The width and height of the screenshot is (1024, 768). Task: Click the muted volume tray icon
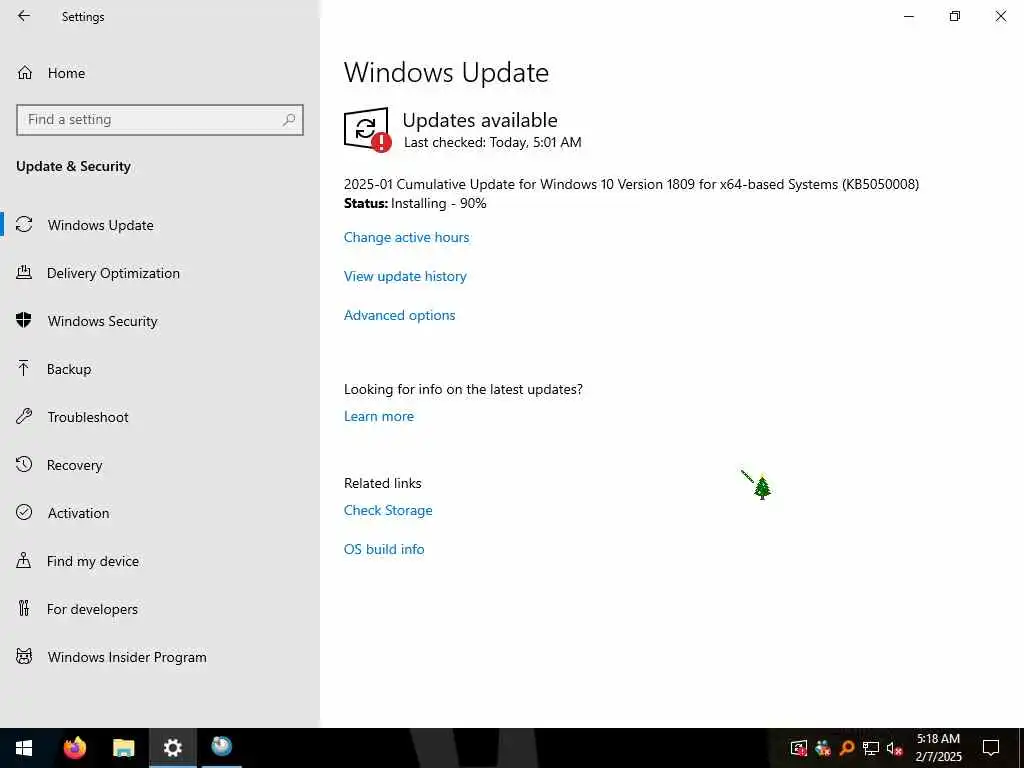click(x=894, y=748)
